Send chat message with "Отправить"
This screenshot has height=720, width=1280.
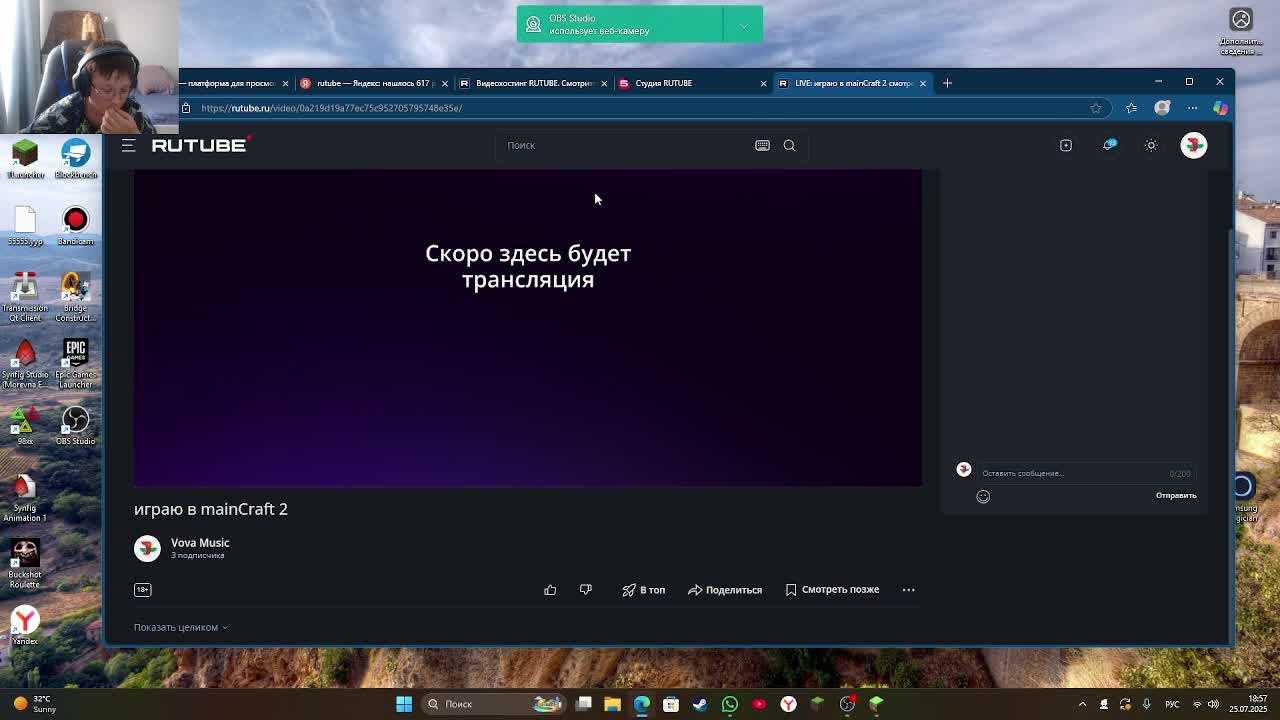pos(1176,496)
